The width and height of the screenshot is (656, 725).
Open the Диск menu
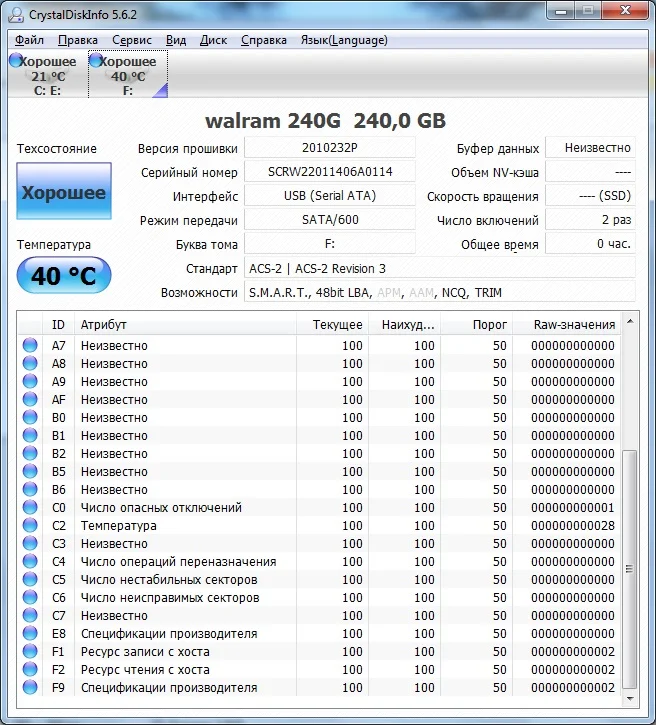[x=213, y=40]
